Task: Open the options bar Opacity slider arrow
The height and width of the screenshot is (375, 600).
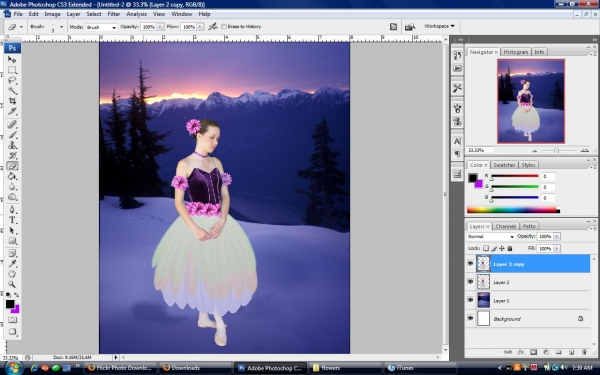Action: coord(160,27)
